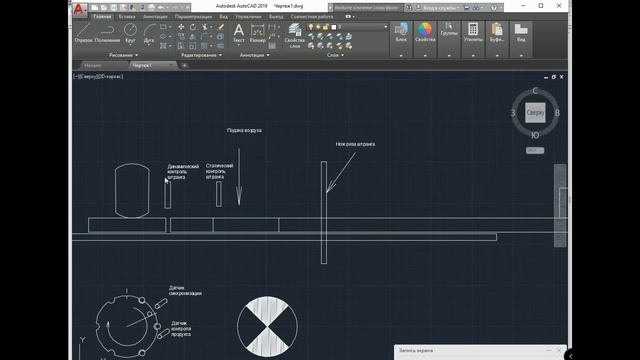The width and height of the screenshot is (640, 360).
Task: Switch to the Вставка ribbon tab
Action: pyautogui.click(x=127, y=17)
